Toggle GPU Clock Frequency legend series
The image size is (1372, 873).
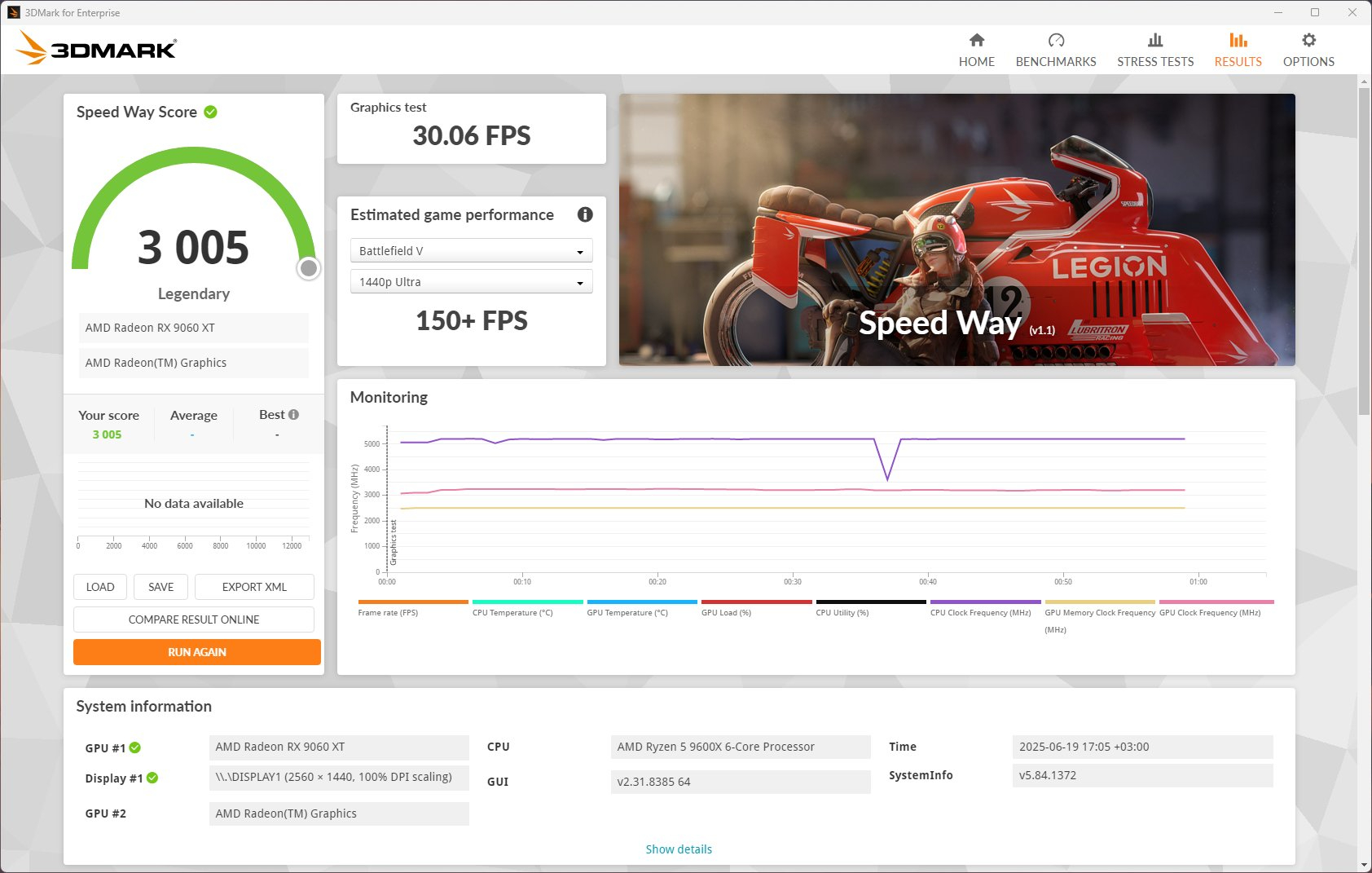pos(1216,608)
